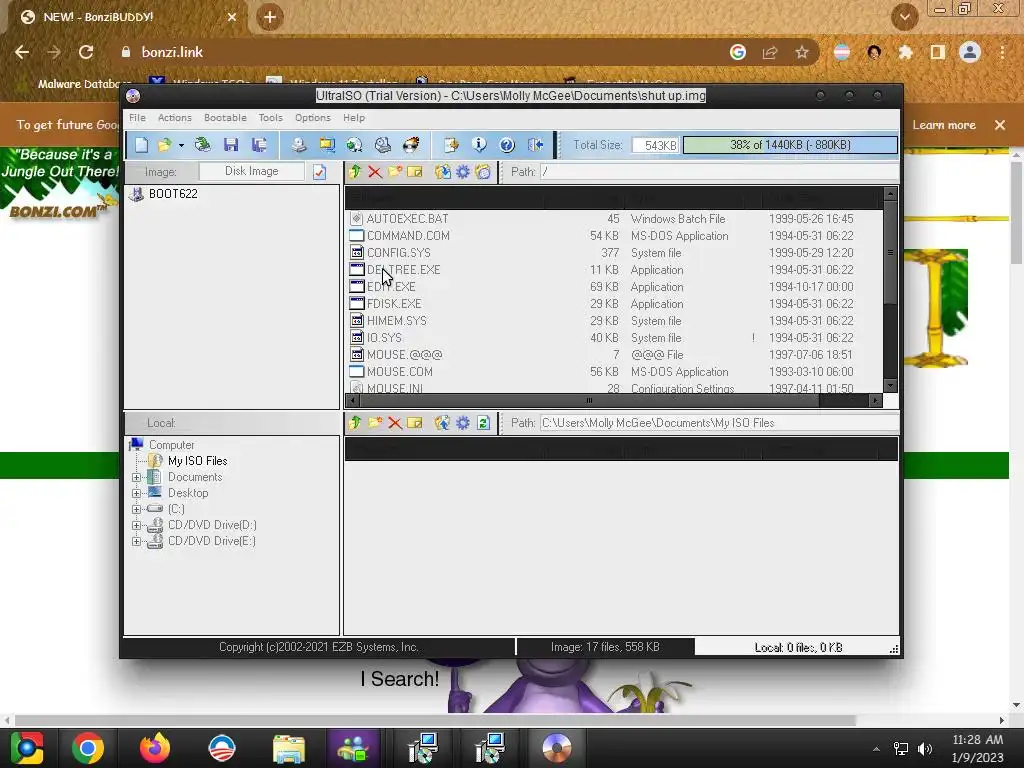Click the image Path field showing /

(718, 172)
